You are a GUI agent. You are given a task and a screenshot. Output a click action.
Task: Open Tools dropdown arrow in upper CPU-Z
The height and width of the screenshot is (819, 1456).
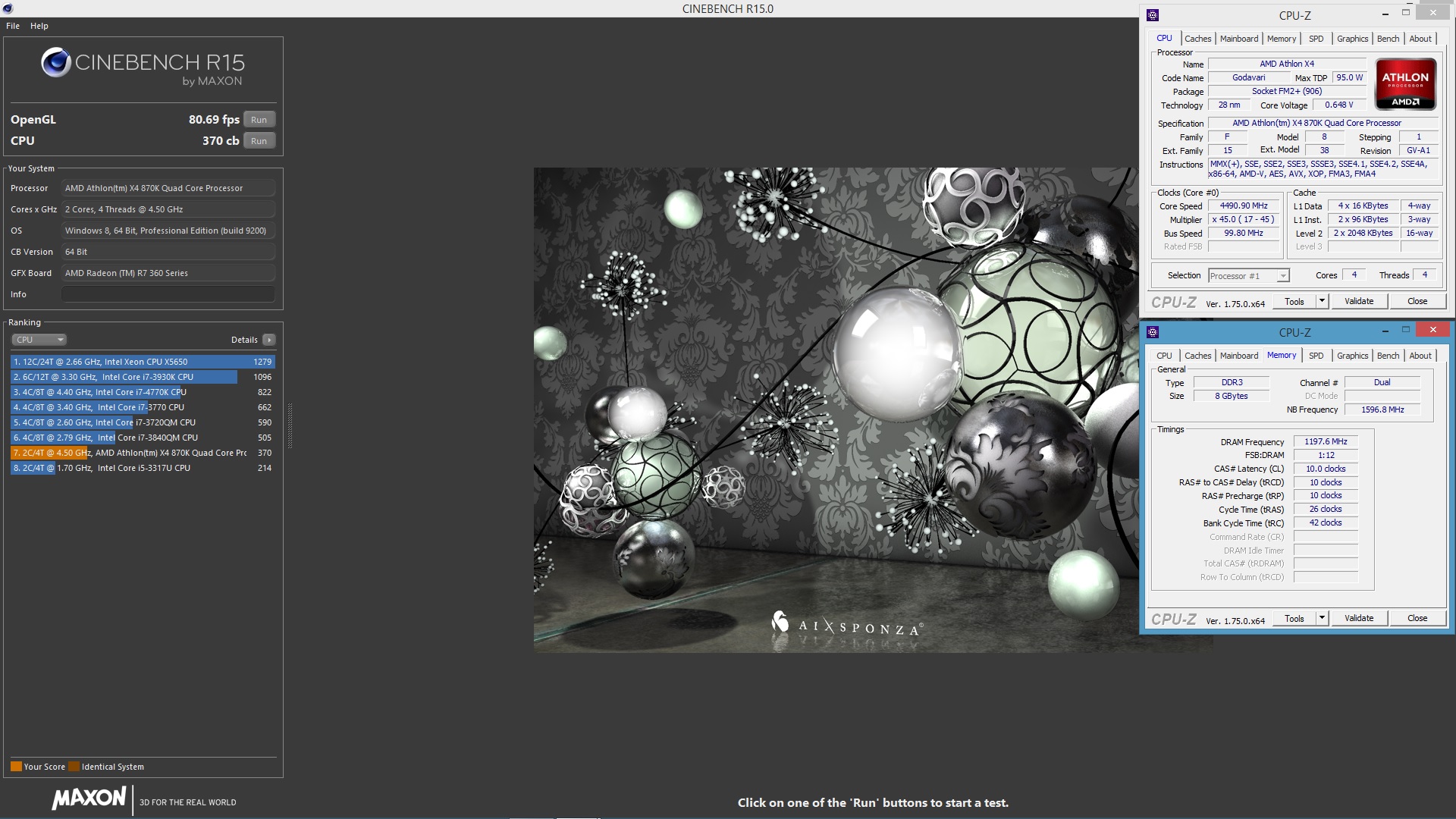pos(1322,302)
